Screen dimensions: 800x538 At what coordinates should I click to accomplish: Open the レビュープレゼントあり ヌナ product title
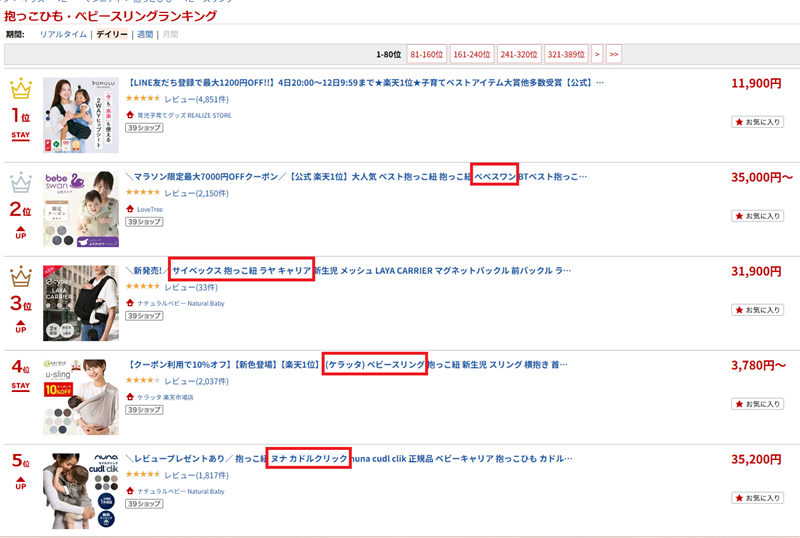[349, 458]
